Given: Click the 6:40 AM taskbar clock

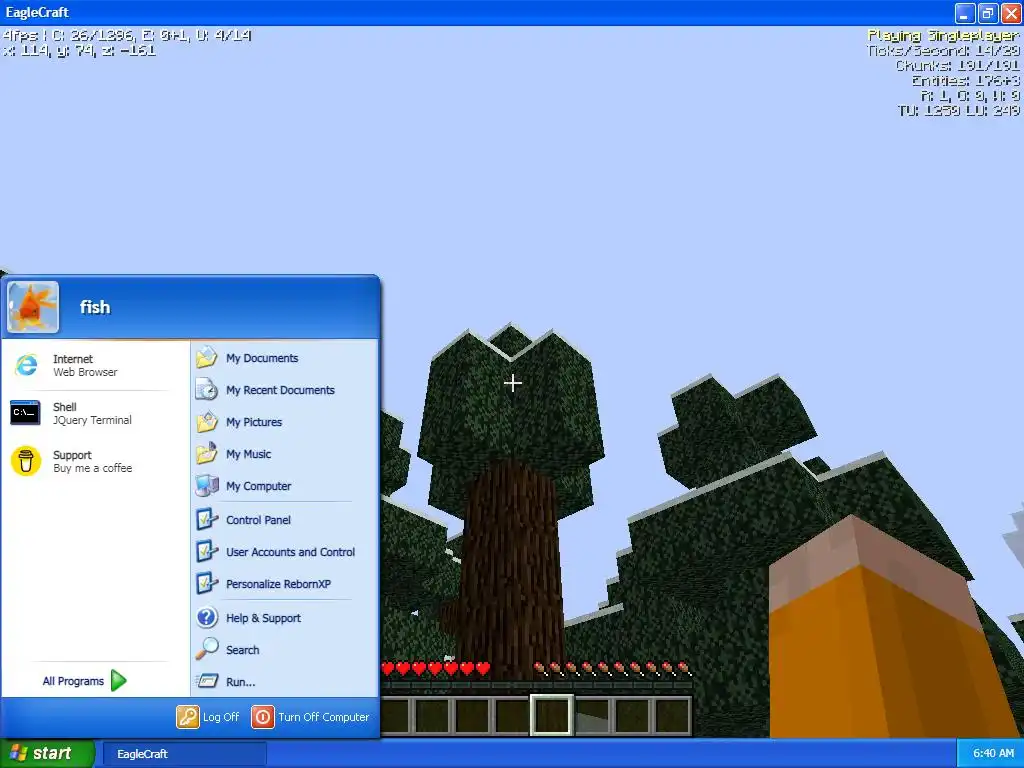Looking at the screenshot, I should [993, 754].
